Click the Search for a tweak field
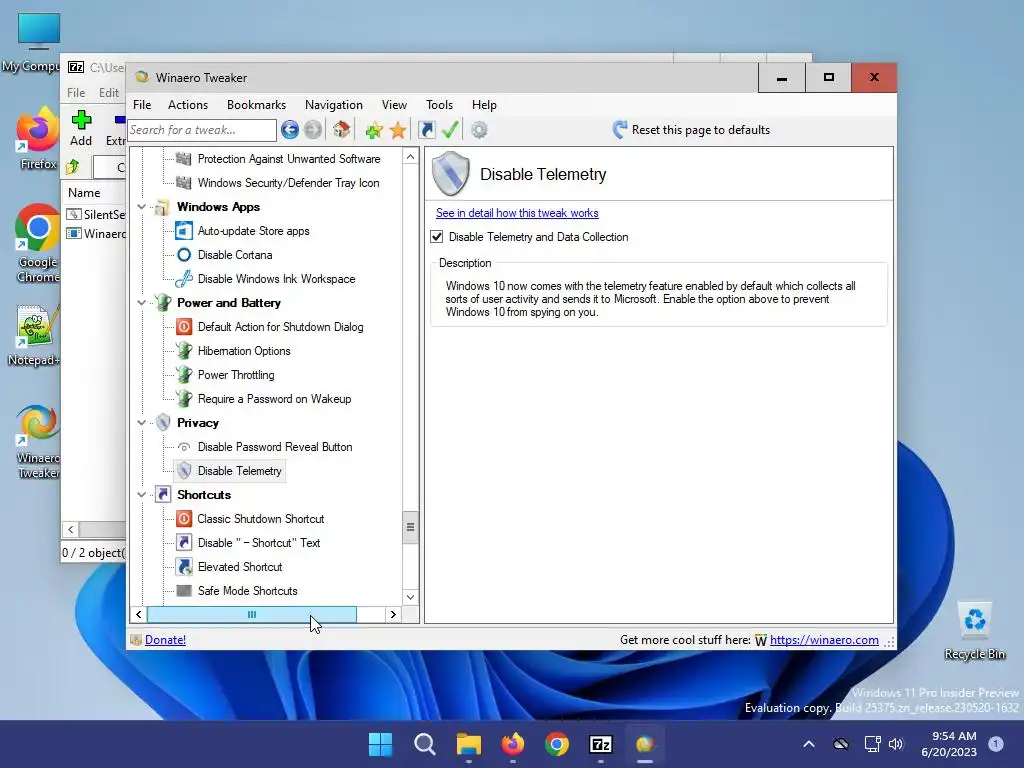The image size is (1024, 768). click(202, 130)
